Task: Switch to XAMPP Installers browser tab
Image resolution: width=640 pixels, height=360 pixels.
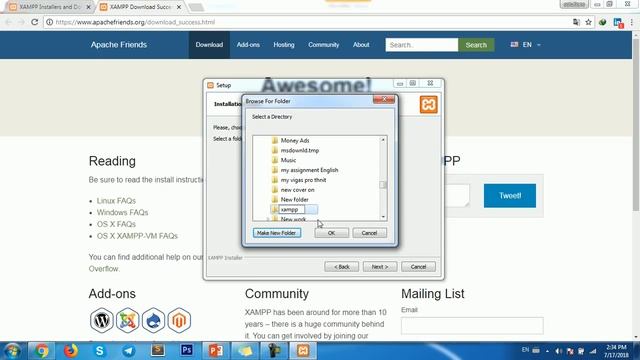Action: tap(50, 7)
